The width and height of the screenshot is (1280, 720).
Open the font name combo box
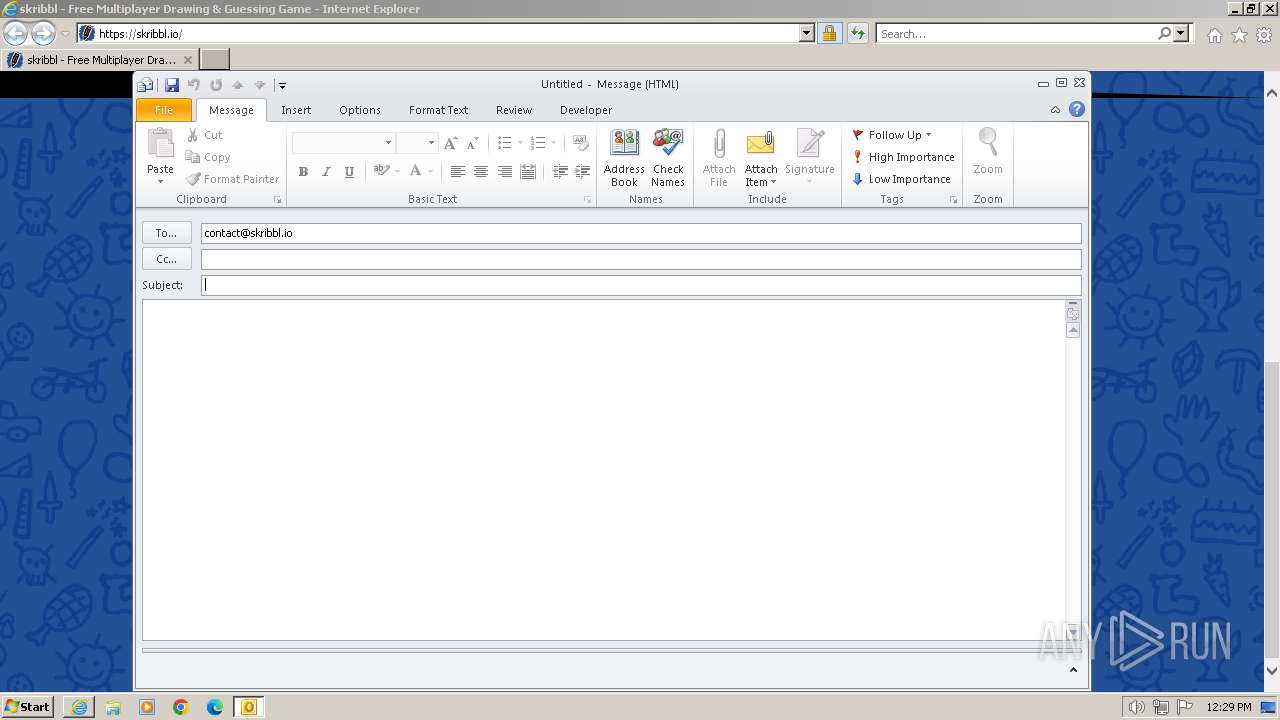343,143
